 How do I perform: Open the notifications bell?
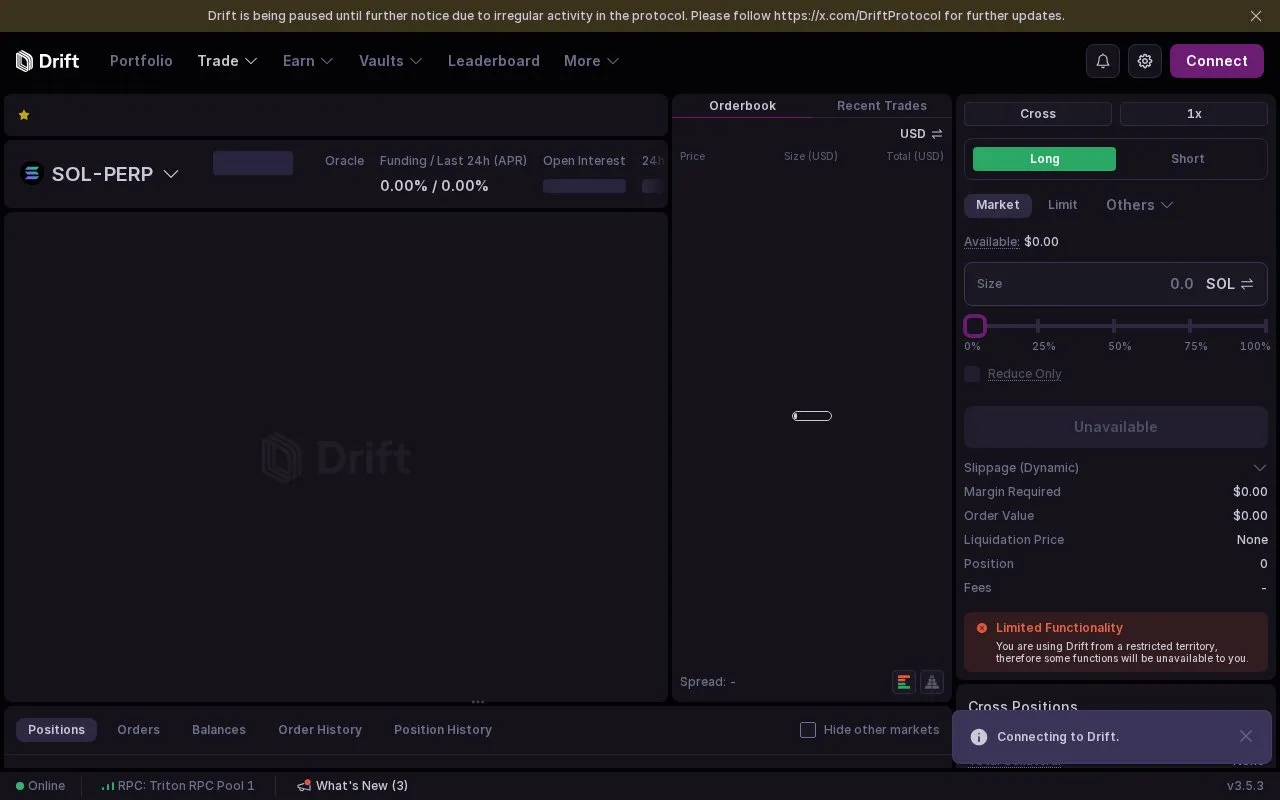(x=1103, y=61)
